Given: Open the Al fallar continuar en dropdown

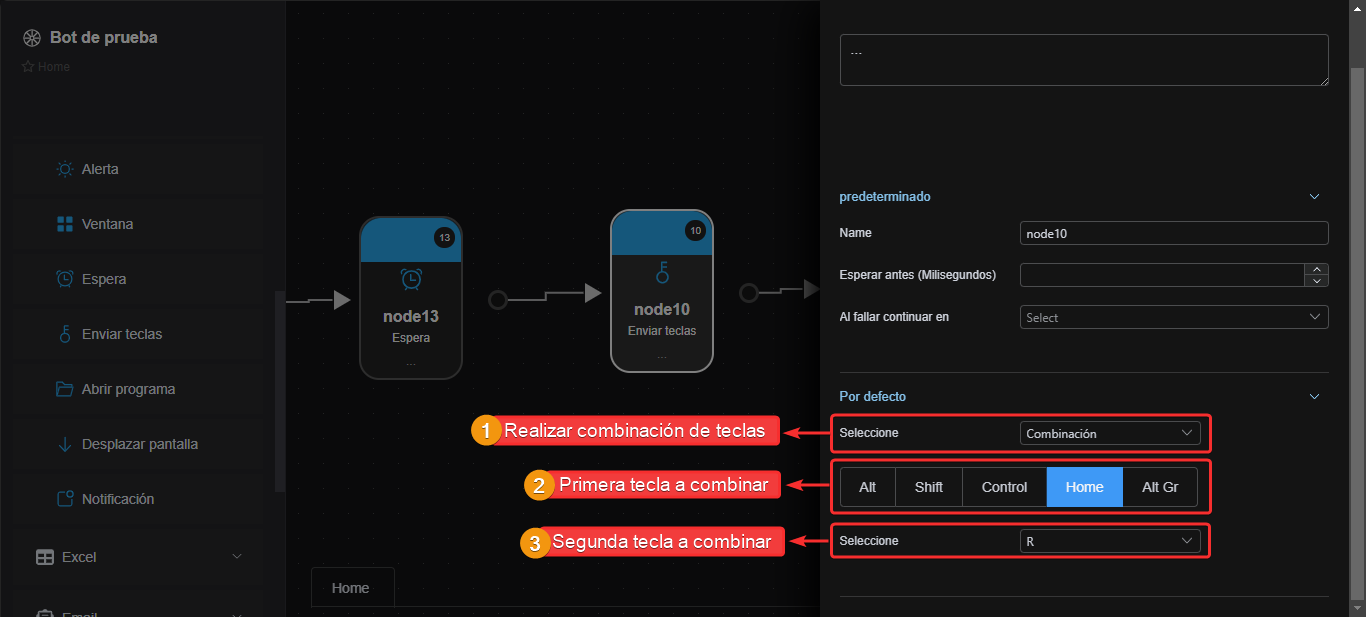Looking at the screenshot, I should click(1174, 317).
